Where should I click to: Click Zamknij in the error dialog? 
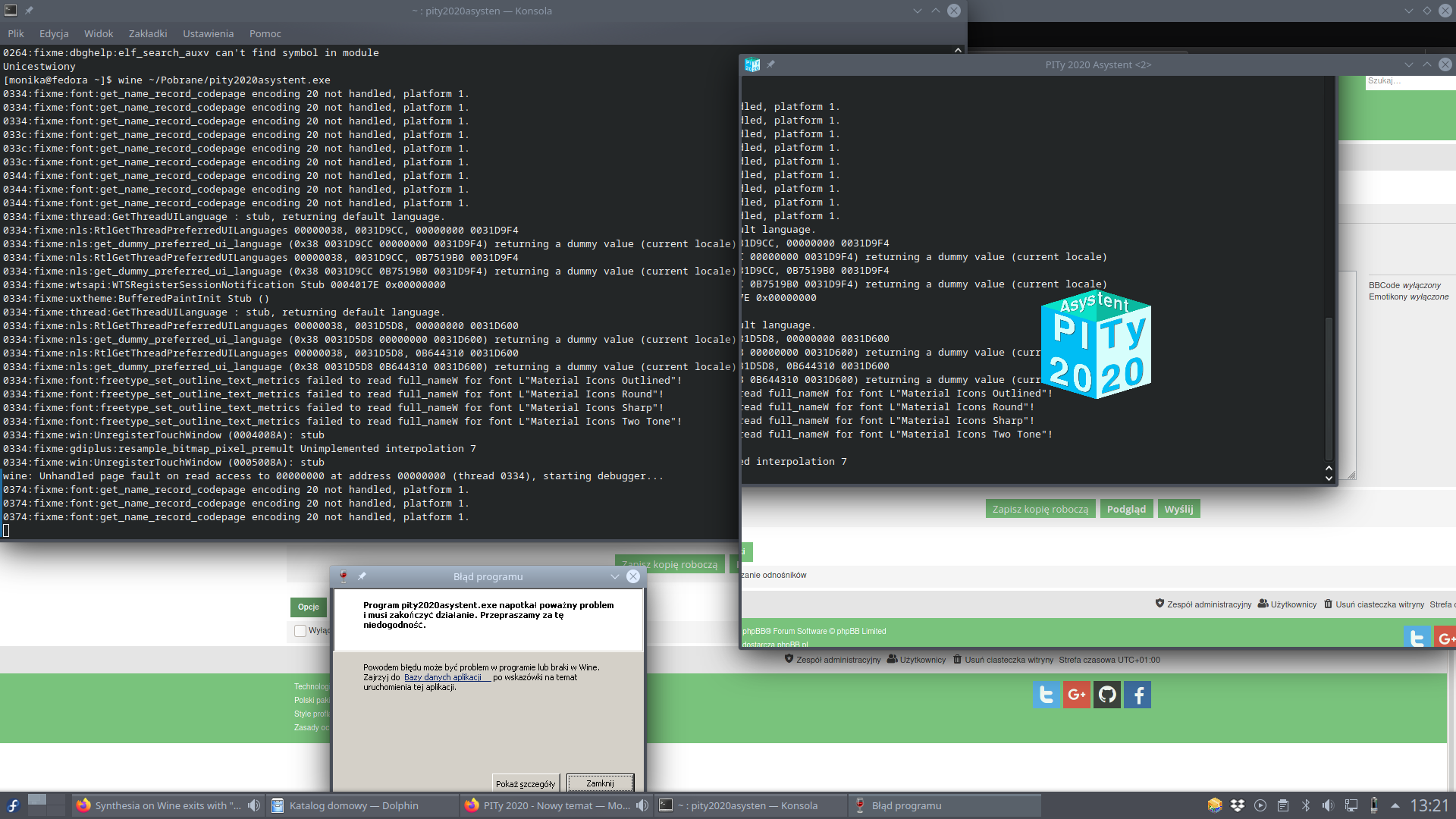(x=600, y=783)
